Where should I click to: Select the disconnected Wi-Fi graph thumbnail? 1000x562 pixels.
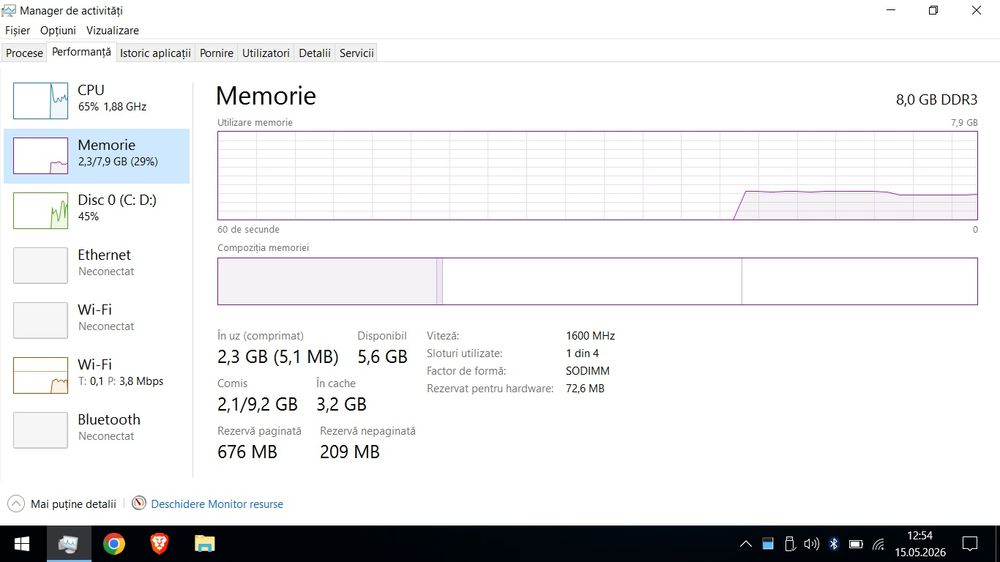(x=40, y=320)
